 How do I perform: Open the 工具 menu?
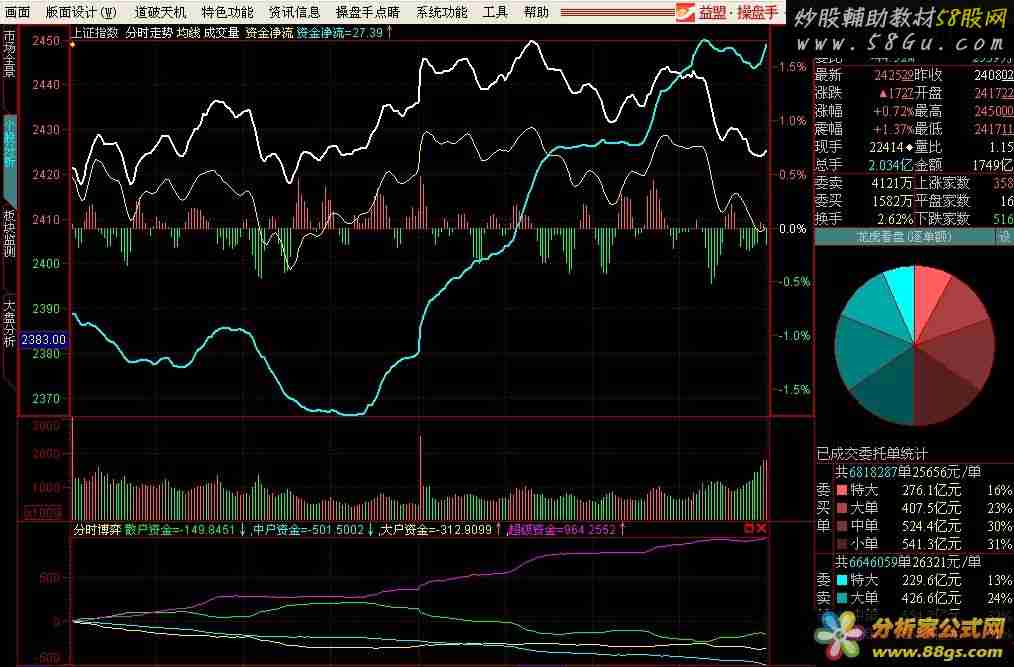click(495, 12)
